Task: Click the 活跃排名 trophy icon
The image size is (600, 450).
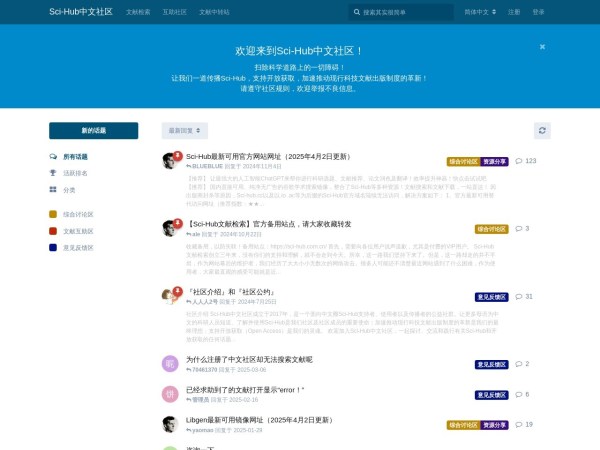Action: tap(54, 173)
